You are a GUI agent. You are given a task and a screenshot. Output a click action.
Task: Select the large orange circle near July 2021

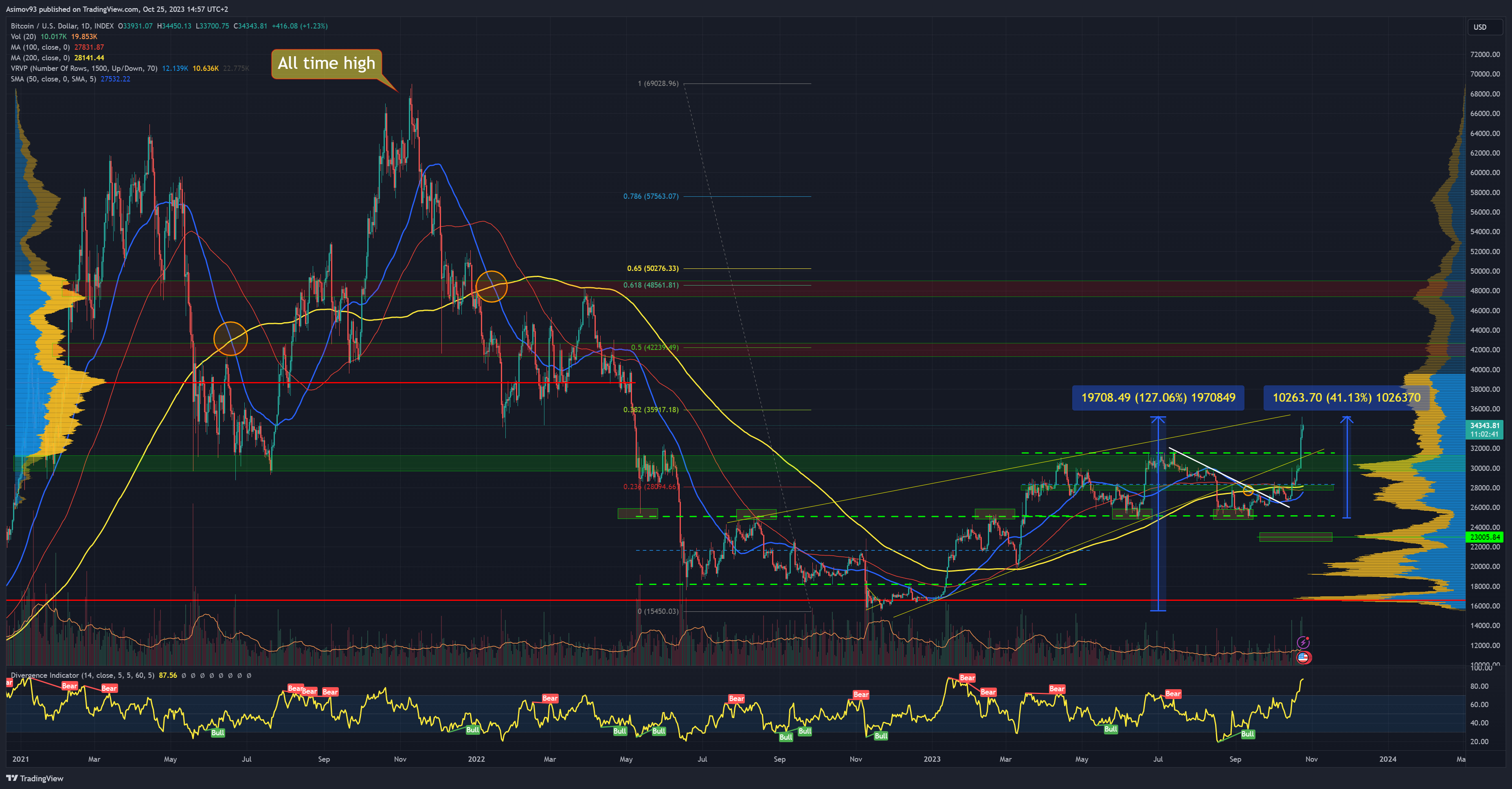(230, 338)
